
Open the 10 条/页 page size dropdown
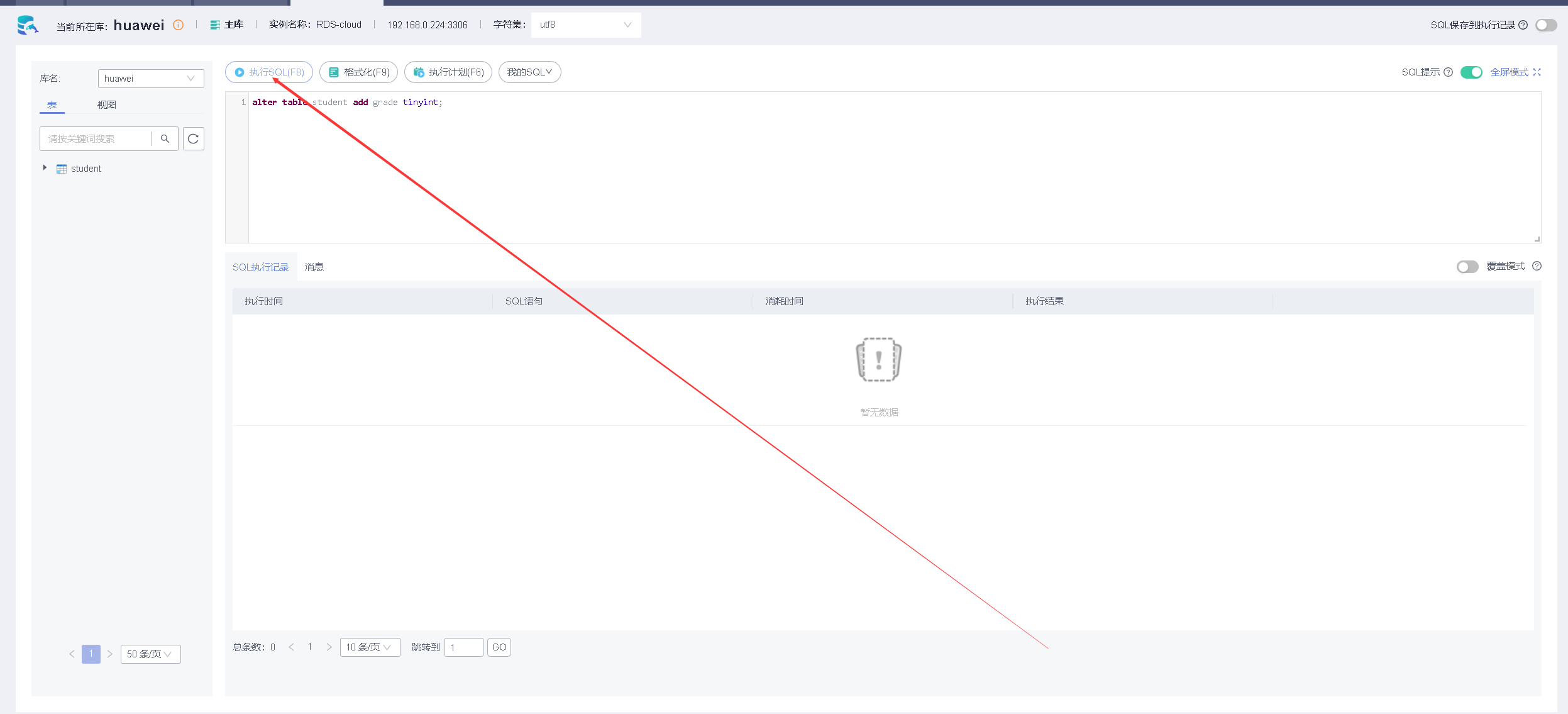(369, 647)
